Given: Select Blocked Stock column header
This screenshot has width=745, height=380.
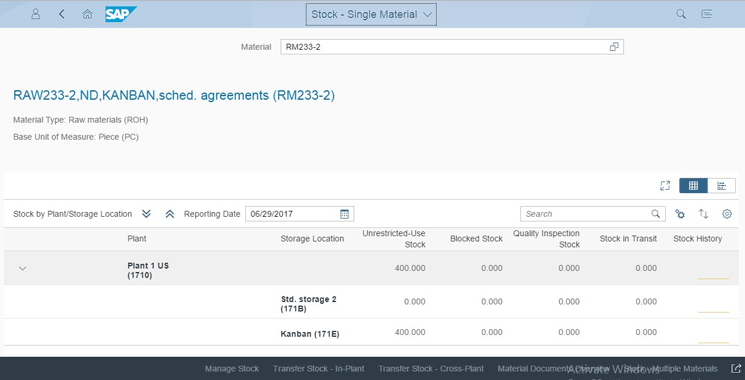Looking at the screenshot, I should [476, 238].
